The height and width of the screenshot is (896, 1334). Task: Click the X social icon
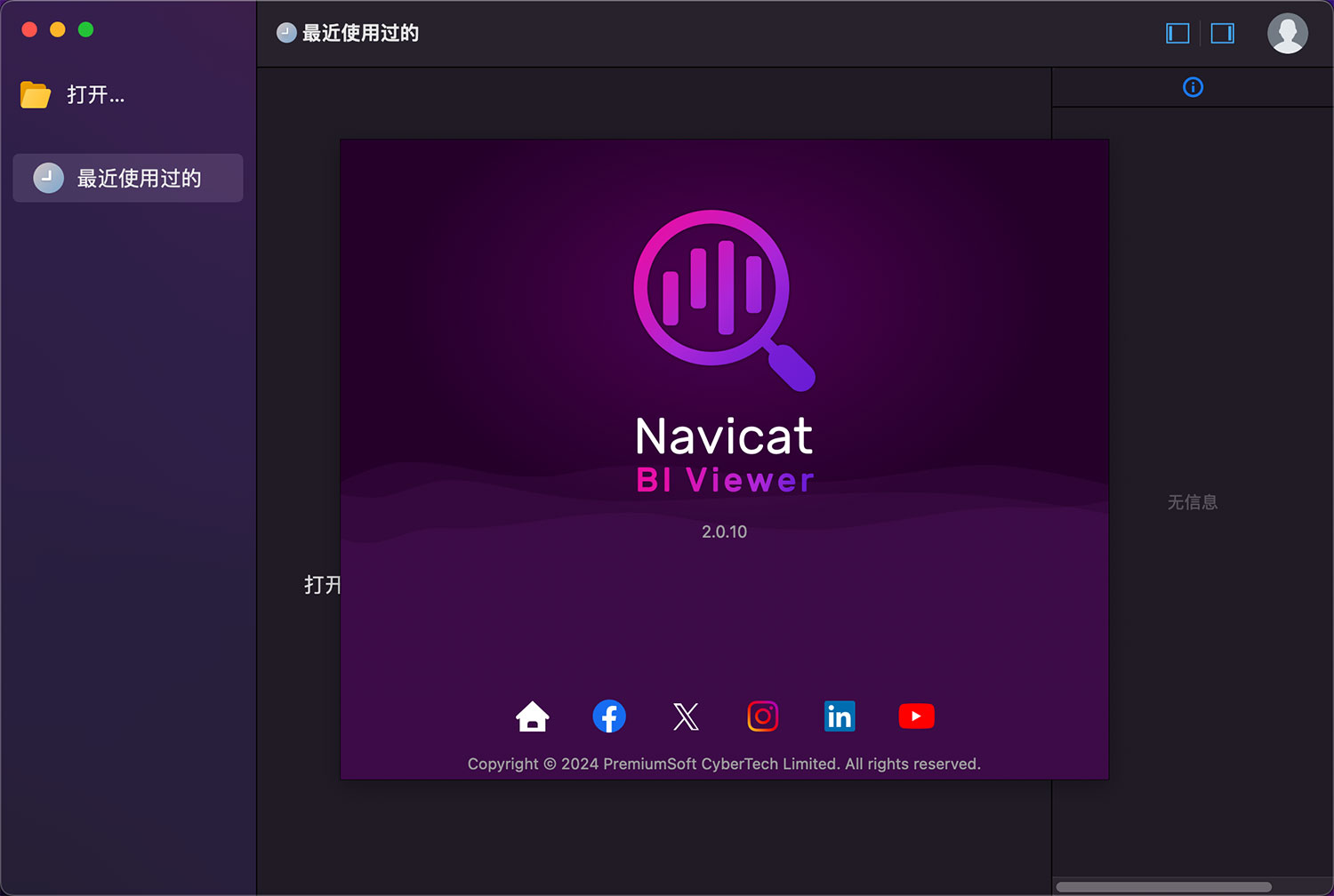tap(686, 716)
